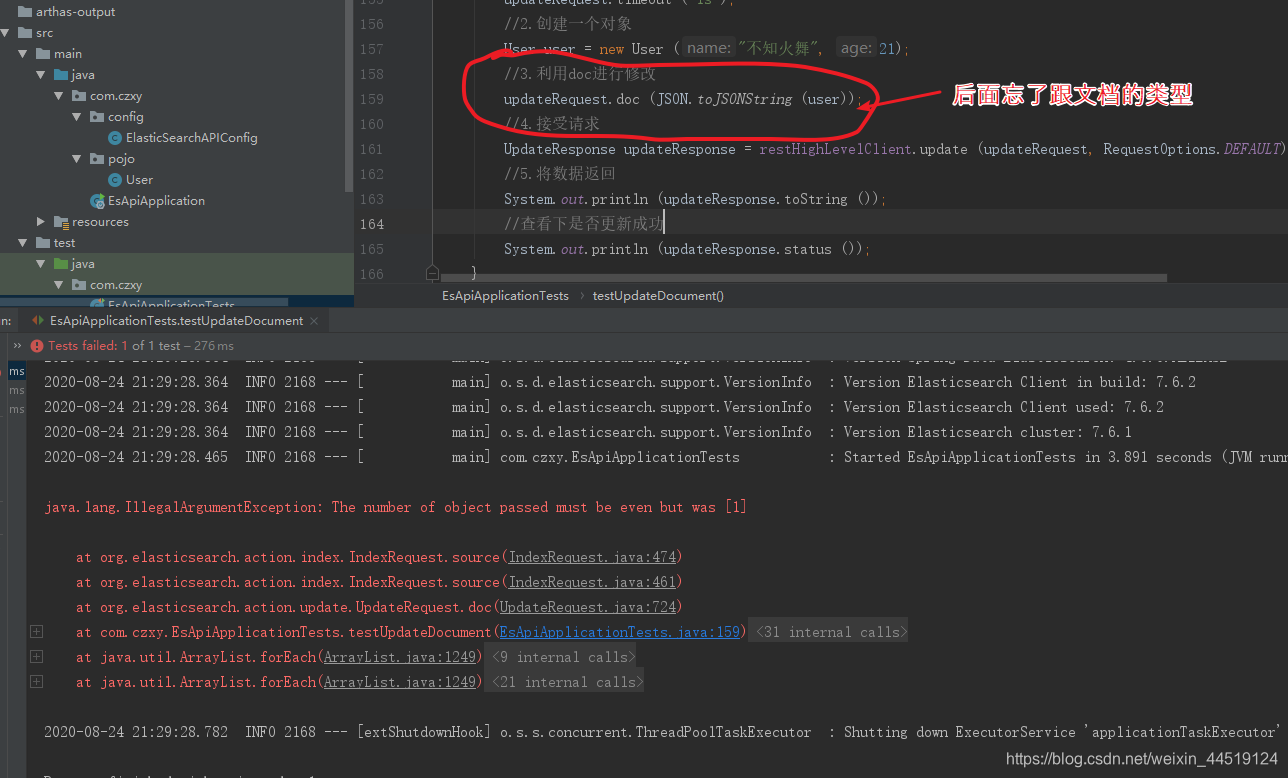This screenshot has height=778, width=1288.
Task: Click the arthas-output folder icon
Action: (x=25, y=12)
